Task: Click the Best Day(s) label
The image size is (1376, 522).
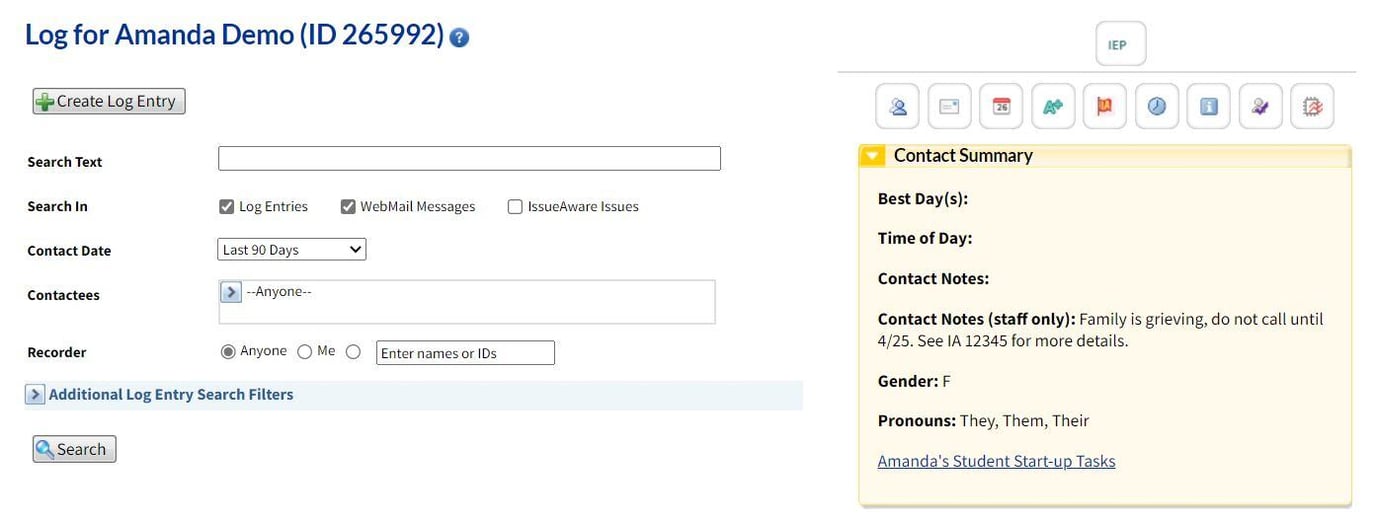Action: point(923,199)
